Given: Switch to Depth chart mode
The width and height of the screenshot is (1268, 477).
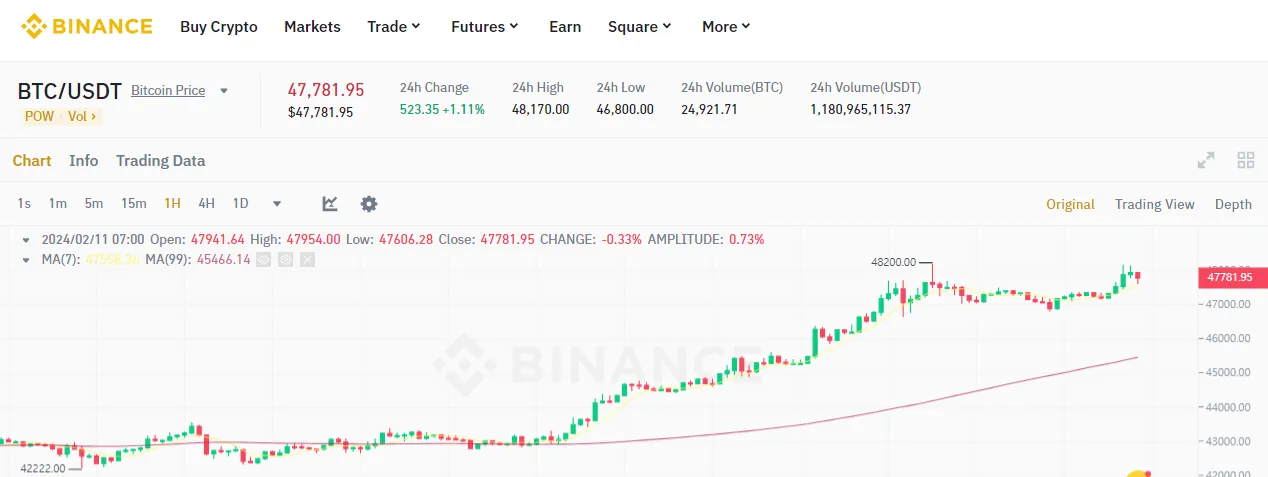Looking at the screenshot, I should (x=1233, y=204).
